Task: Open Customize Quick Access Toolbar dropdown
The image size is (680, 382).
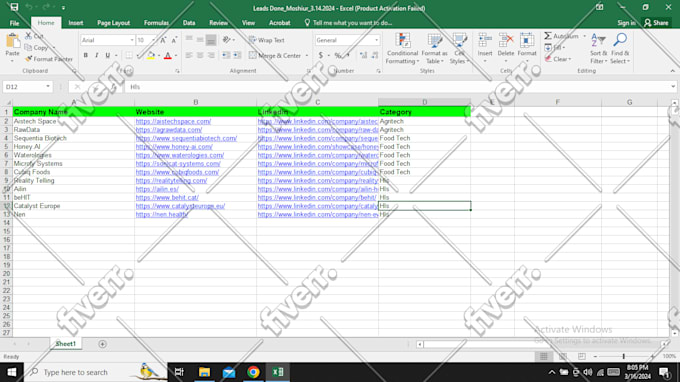Action: (63, 7)
